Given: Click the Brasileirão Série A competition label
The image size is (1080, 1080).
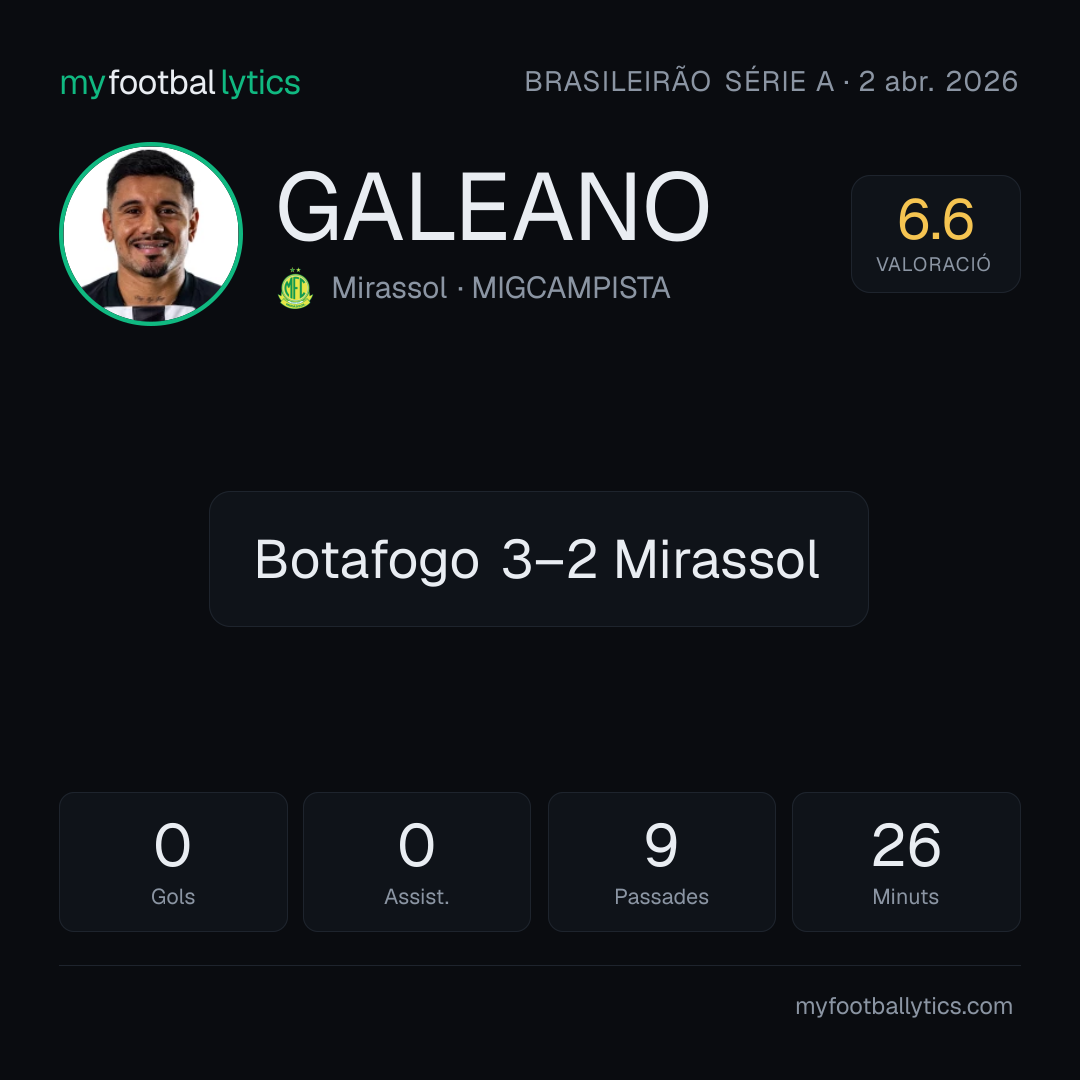Looking at the screenshot, I should 679,81.
